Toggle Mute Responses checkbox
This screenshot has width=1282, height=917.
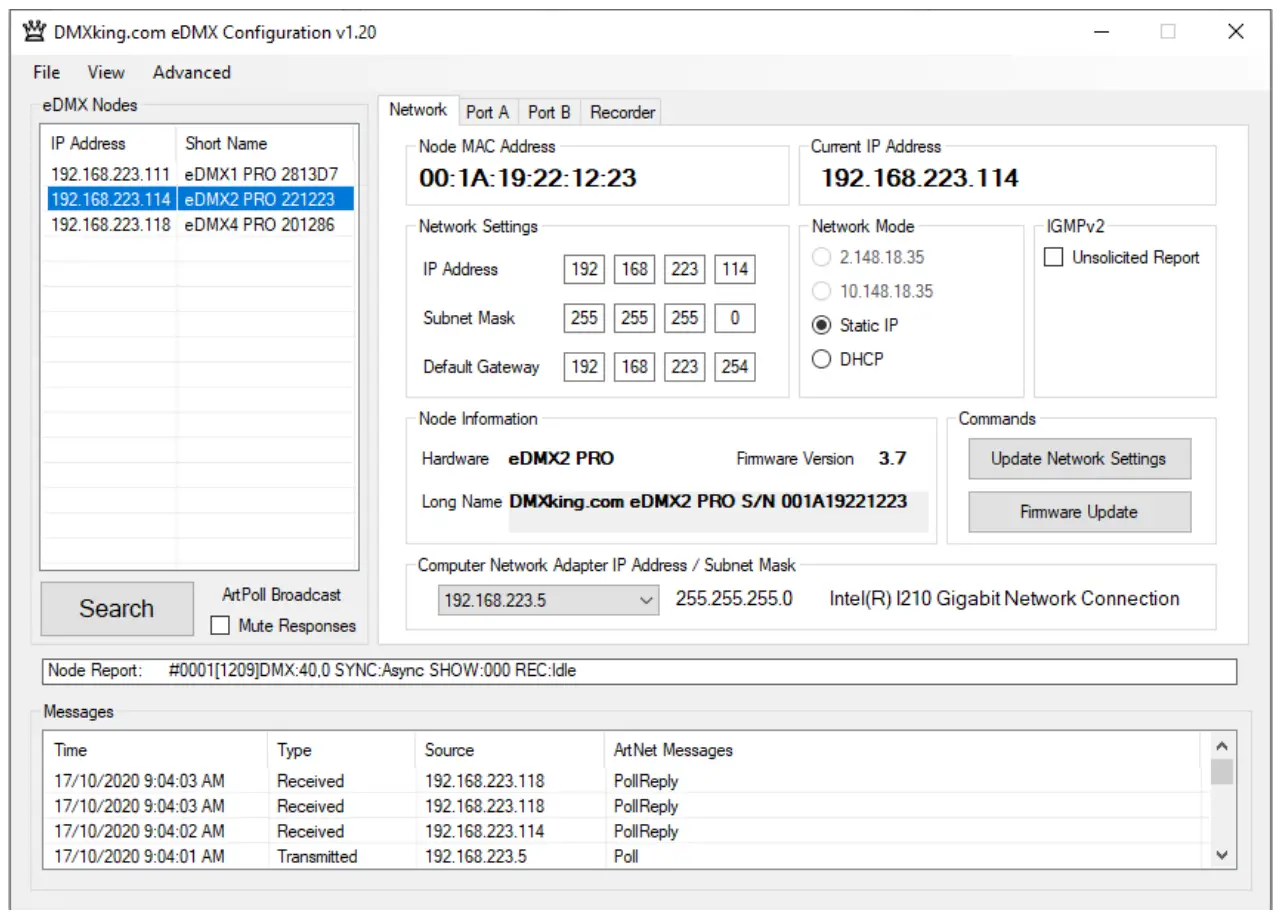[221, 626]
